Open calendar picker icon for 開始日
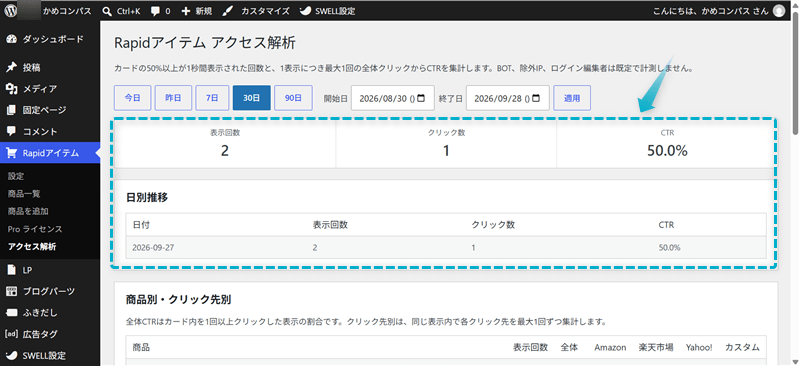 pyautogui.click(x=421, y=99)
